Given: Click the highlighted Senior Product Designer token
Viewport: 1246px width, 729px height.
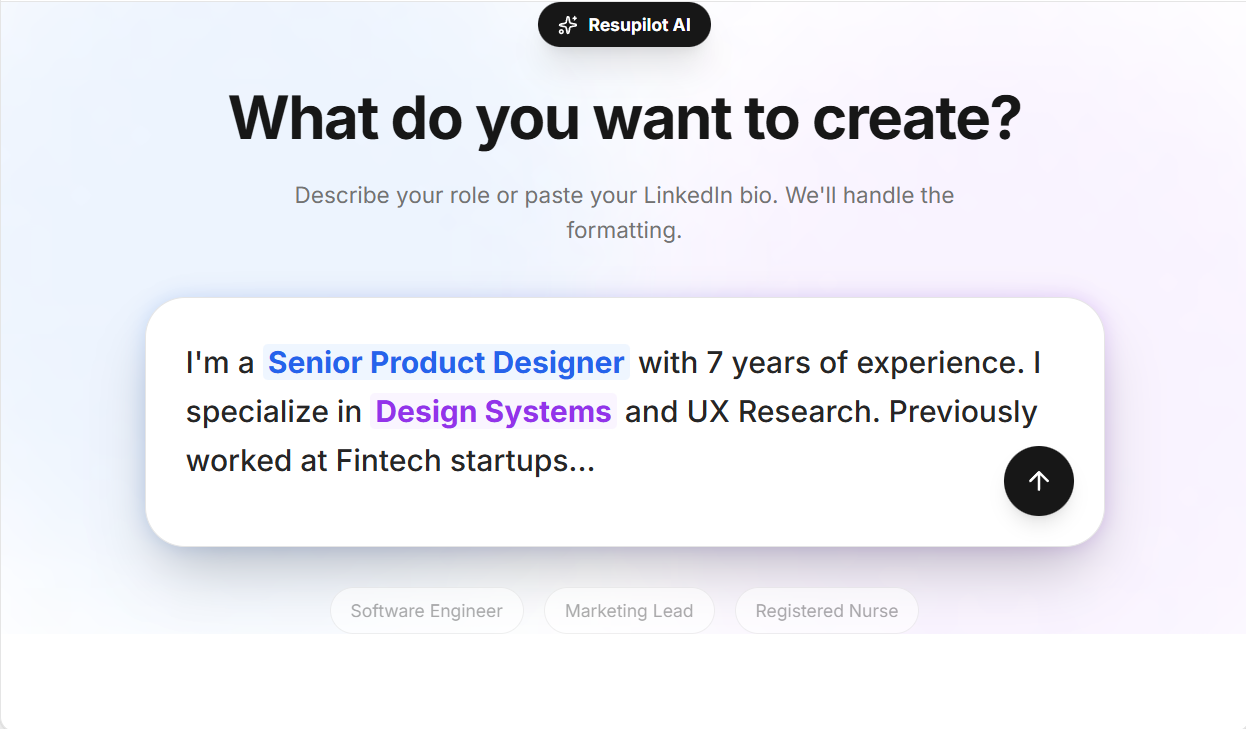Looking at the screenshot, I should [446, 362].
